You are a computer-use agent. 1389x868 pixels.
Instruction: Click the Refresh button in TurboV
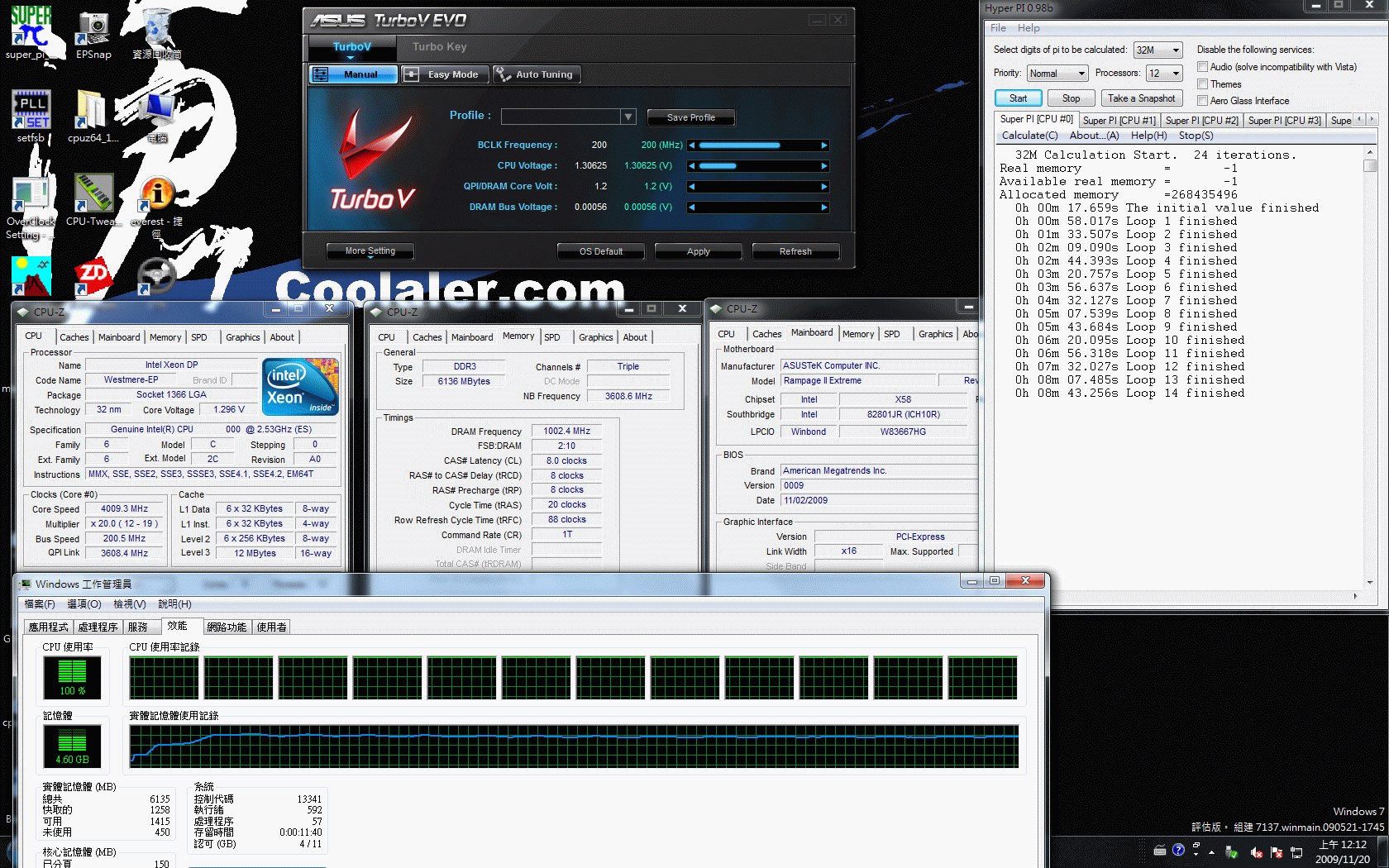(x=795, y=251)
